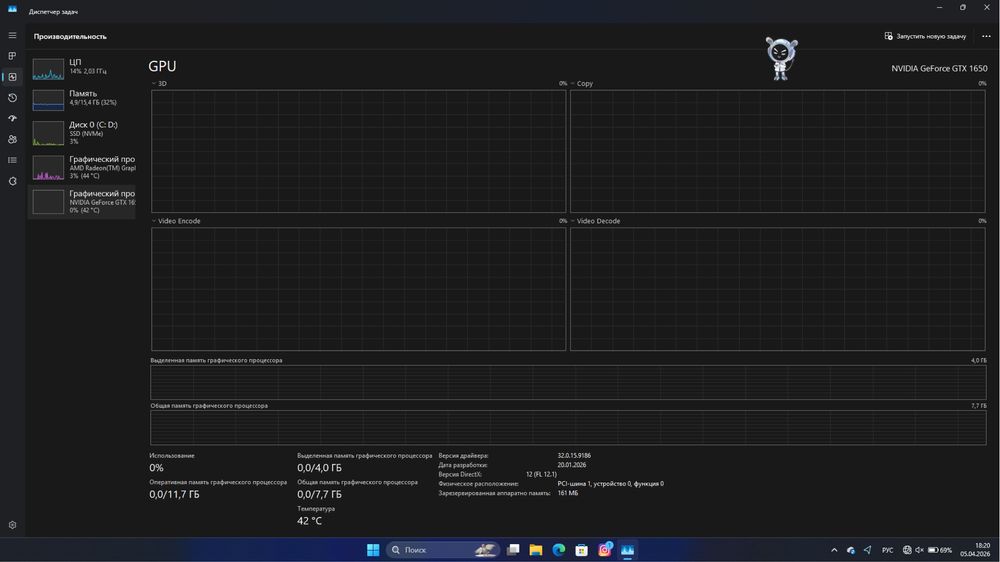Select the AMD Radeon graphics processor item

[x=82, y=167]
